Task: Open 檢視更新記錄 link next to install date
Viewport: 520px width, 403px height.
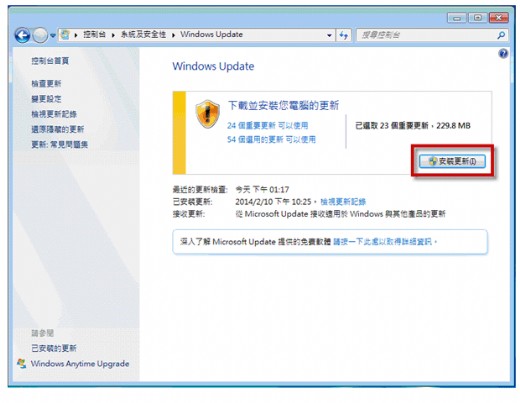Action: pos(343,202)
